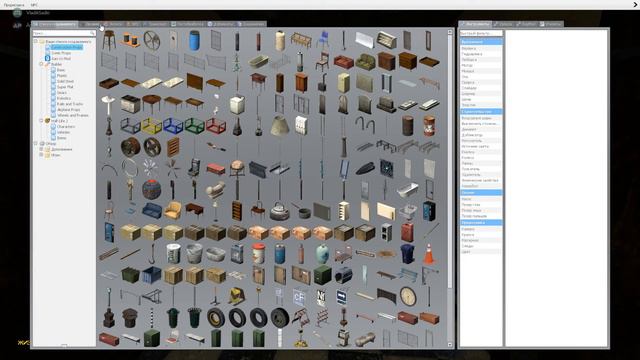The width and height of the screenshot is (640, 360).
Task: Expand the Игры folder node
Action: click(x=41, y=155)
